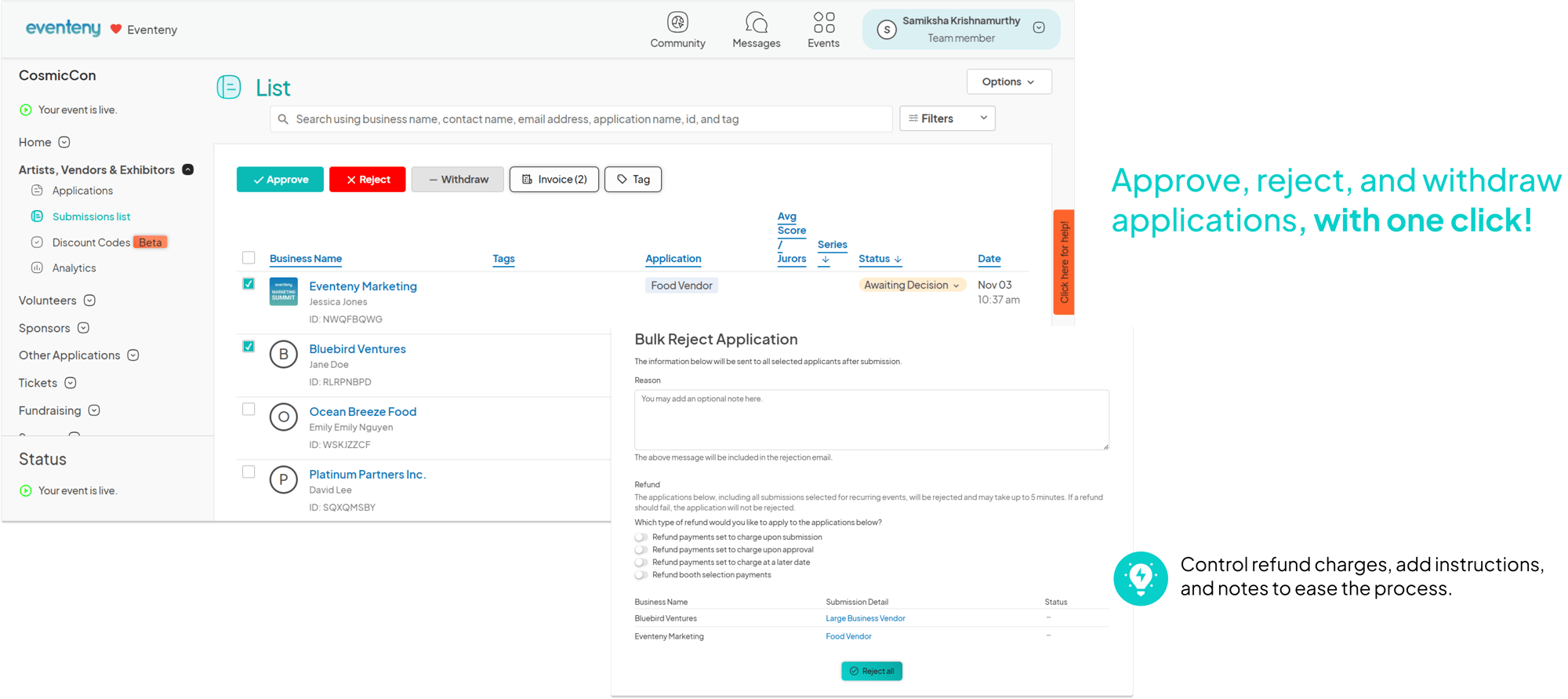Image resolution: width=1568 pixels, height=699 pixels.
Task: Click the rejection Reason text area
Action: [872, 420]
